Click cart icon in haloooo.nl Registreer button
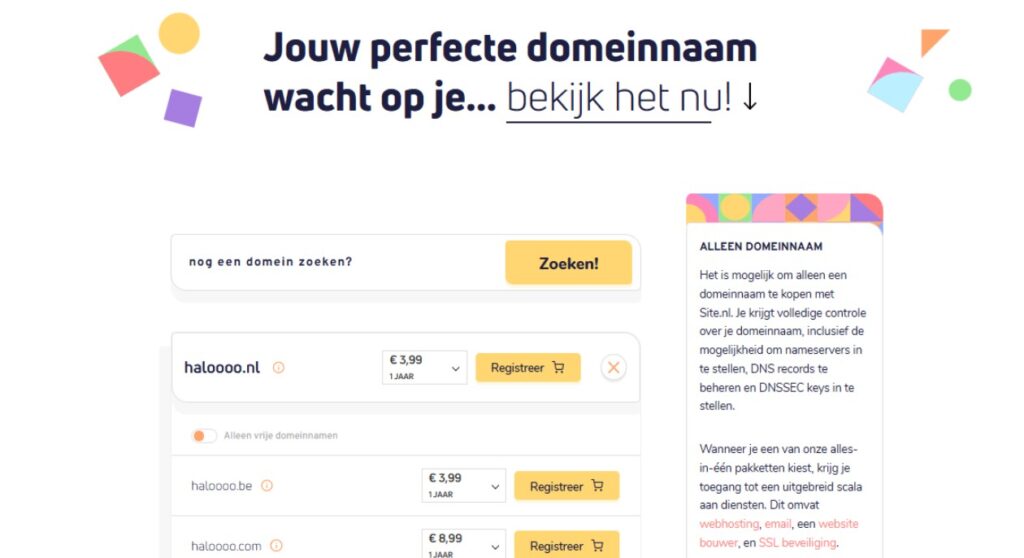Screen dimensions: 1024x558 (558, 368)
